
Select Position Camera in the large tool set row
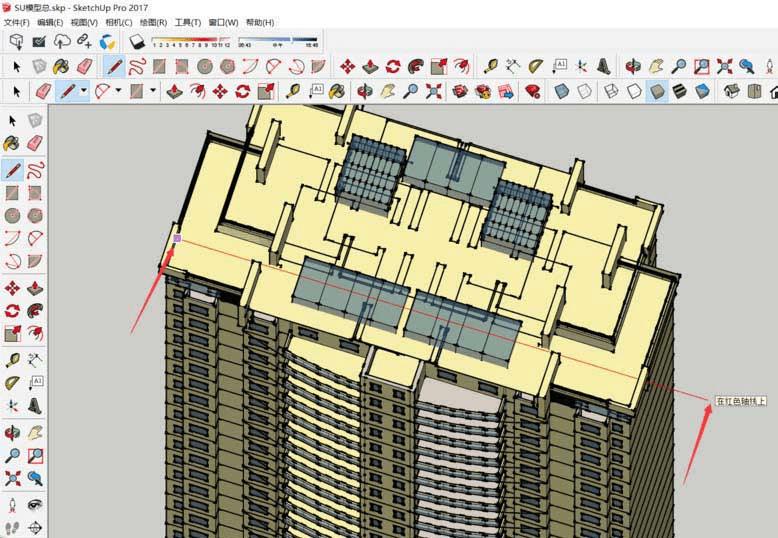pyautogui.click(x=770, y=66)
